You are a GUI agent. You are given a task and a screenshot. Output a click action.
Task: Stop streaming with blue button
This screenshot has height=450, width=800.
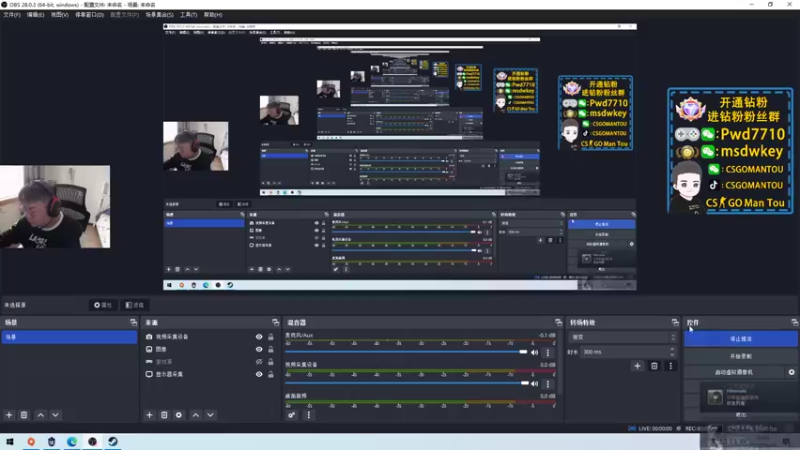740,339
